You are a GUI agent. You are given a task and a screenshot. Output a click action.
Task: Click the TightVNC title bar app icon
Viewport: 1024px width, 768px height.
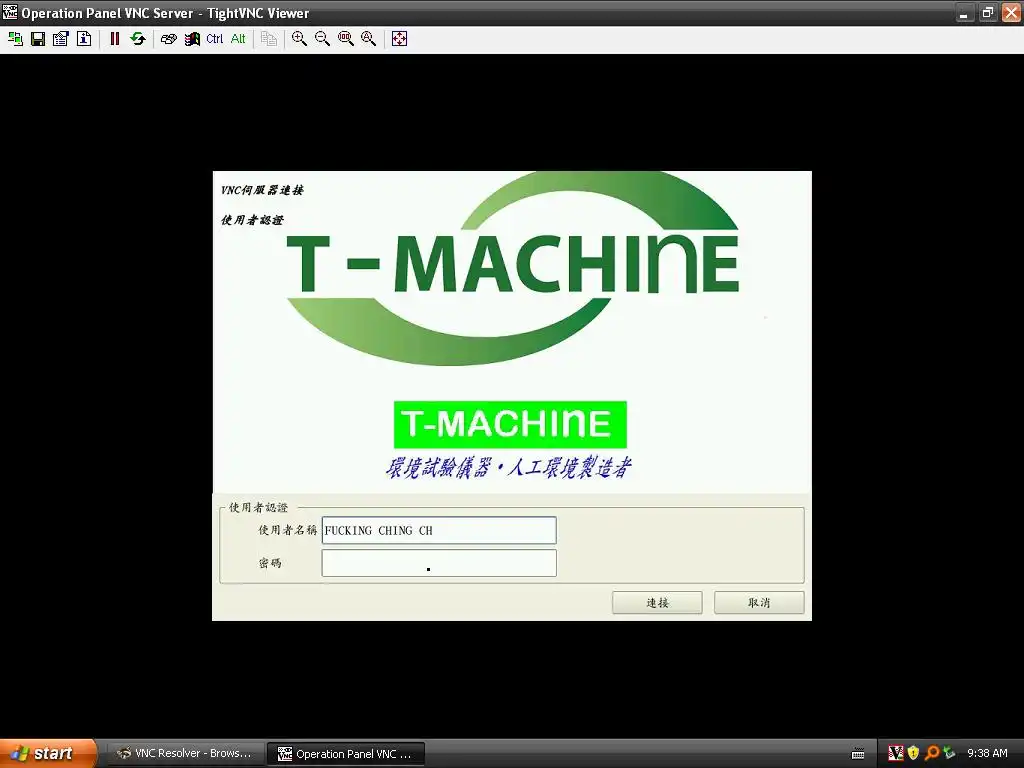pos(10,12)
